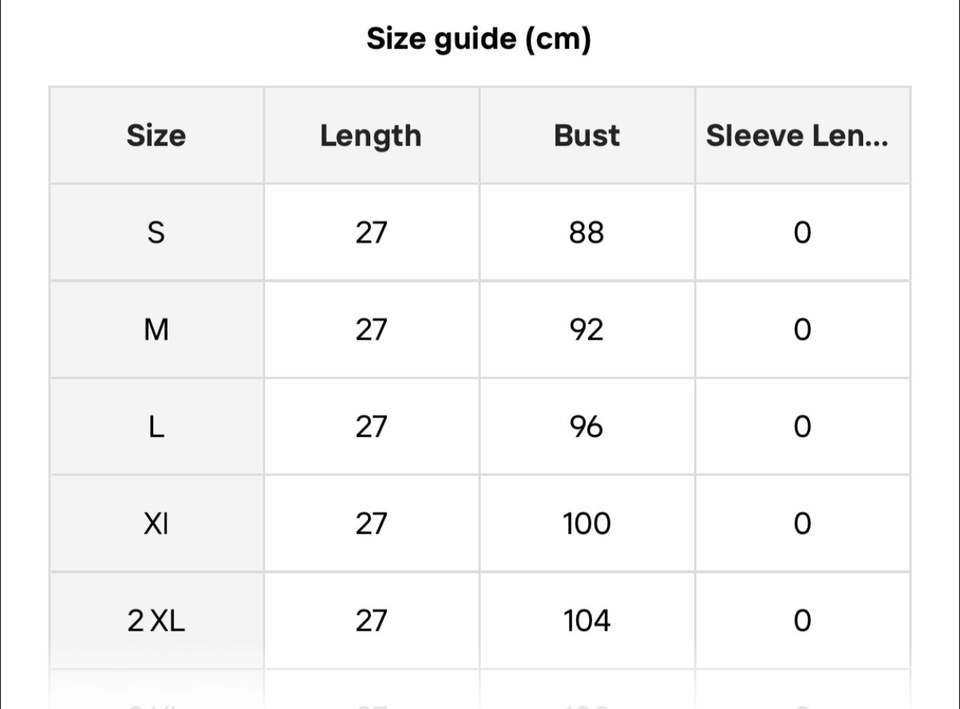This screenshot has width=960, height=709.
Task: Click length value 27 in L row
Action: pyautogui.click(x=371, y=427)
